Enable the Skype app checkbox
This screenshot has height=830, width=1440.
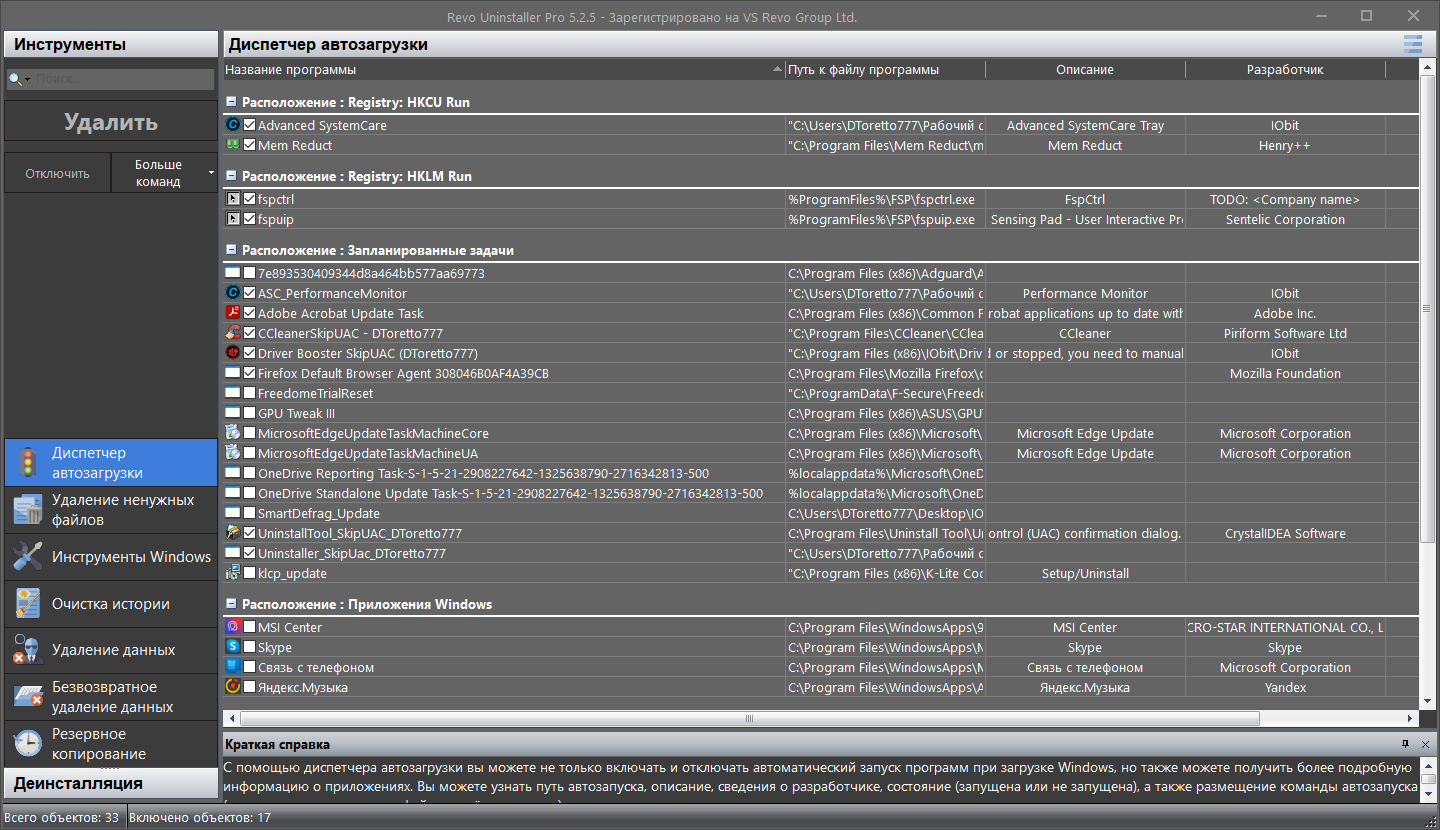[x=250, y=647]
